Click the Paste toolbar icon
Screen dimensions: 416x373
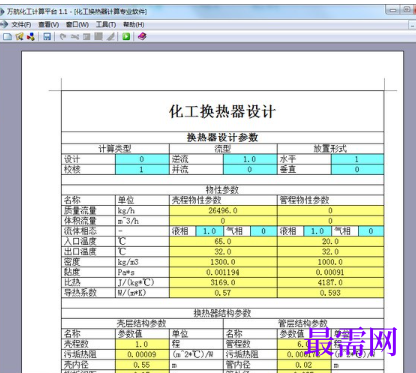[x=98, y=37]
